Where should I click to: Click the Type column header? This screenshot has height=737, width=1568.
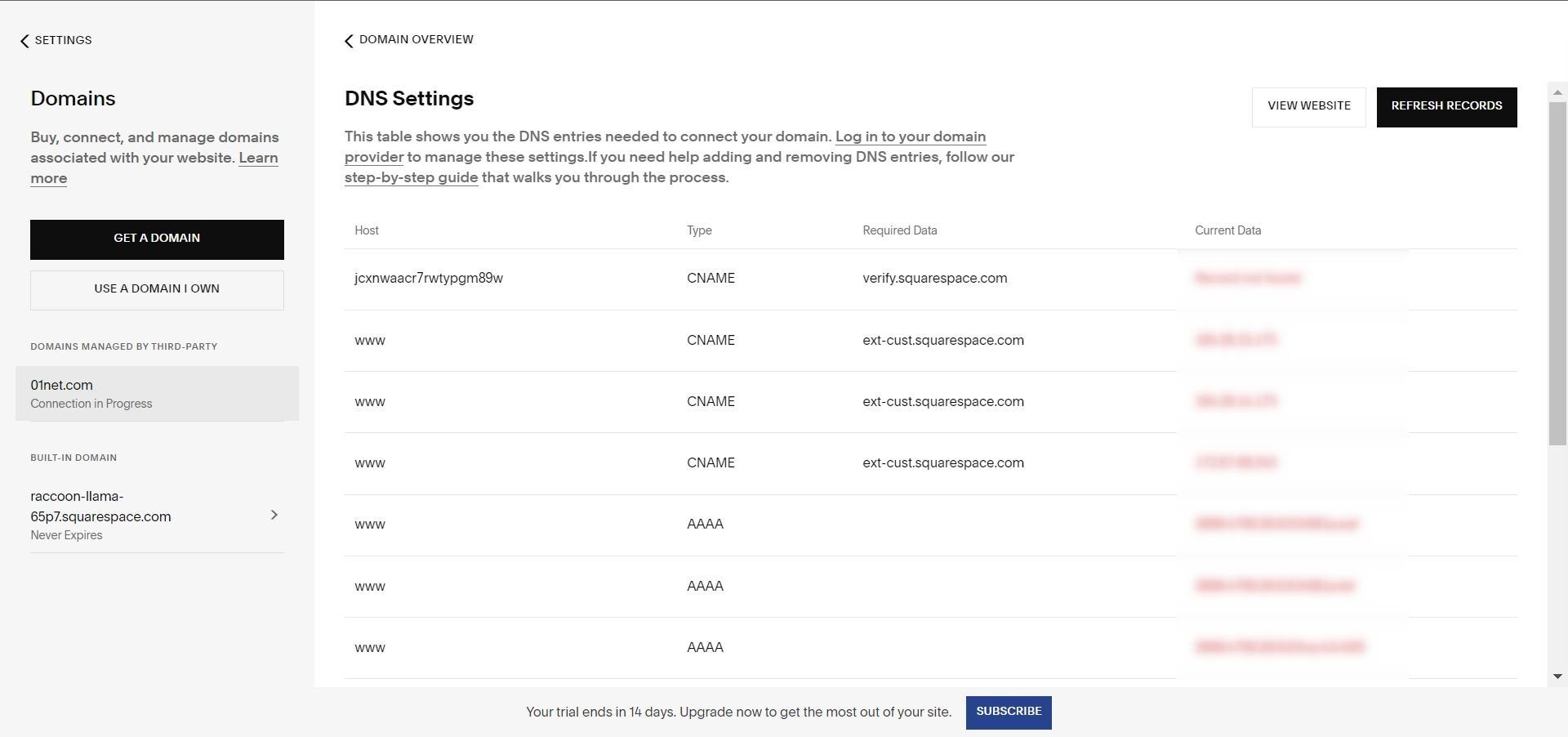[699, 230]
